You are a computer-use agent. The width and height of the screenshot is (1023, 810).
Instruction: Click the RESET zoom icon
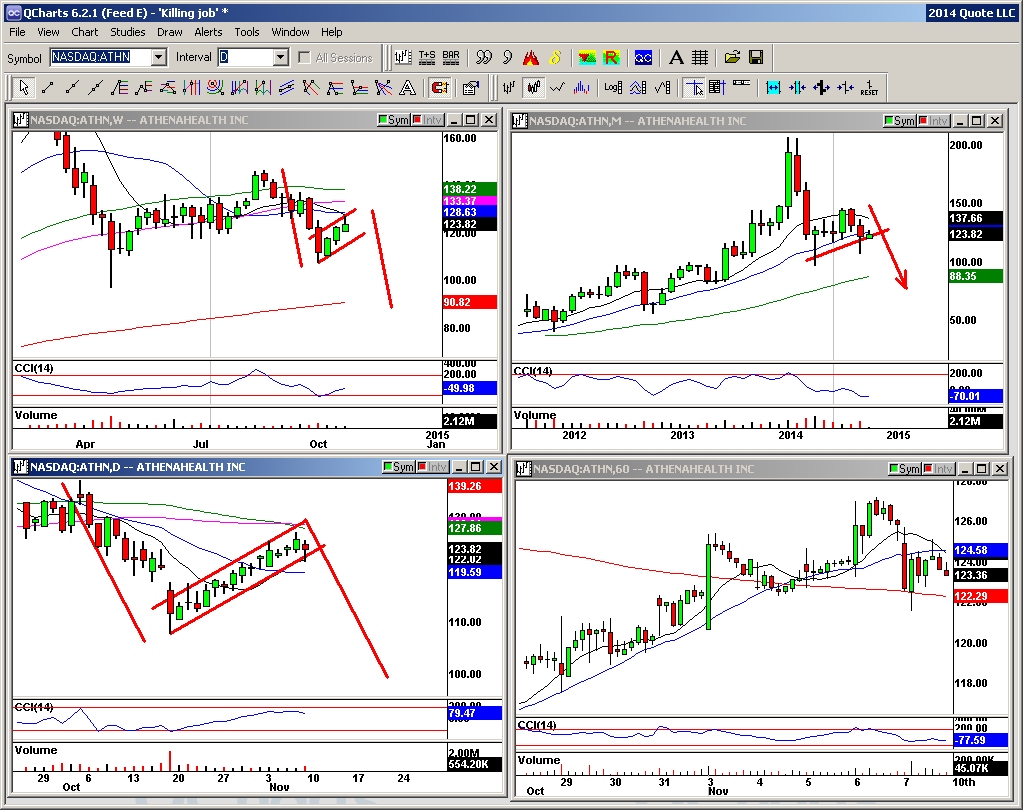869,87
